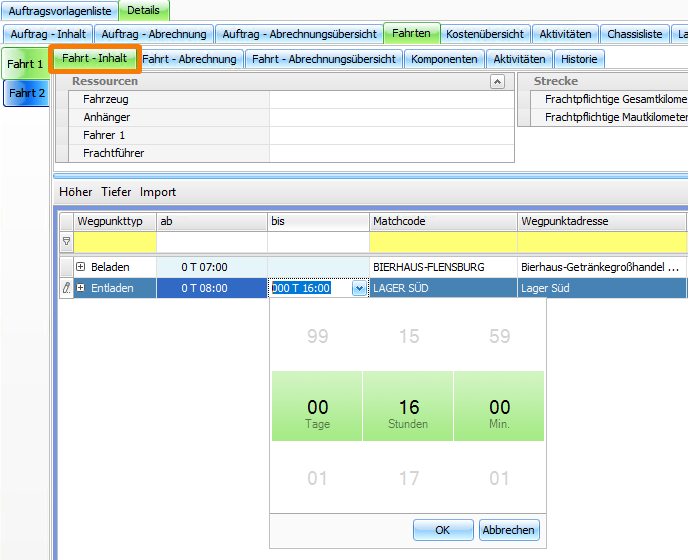Open the Komponenten tab

point(445,59)
